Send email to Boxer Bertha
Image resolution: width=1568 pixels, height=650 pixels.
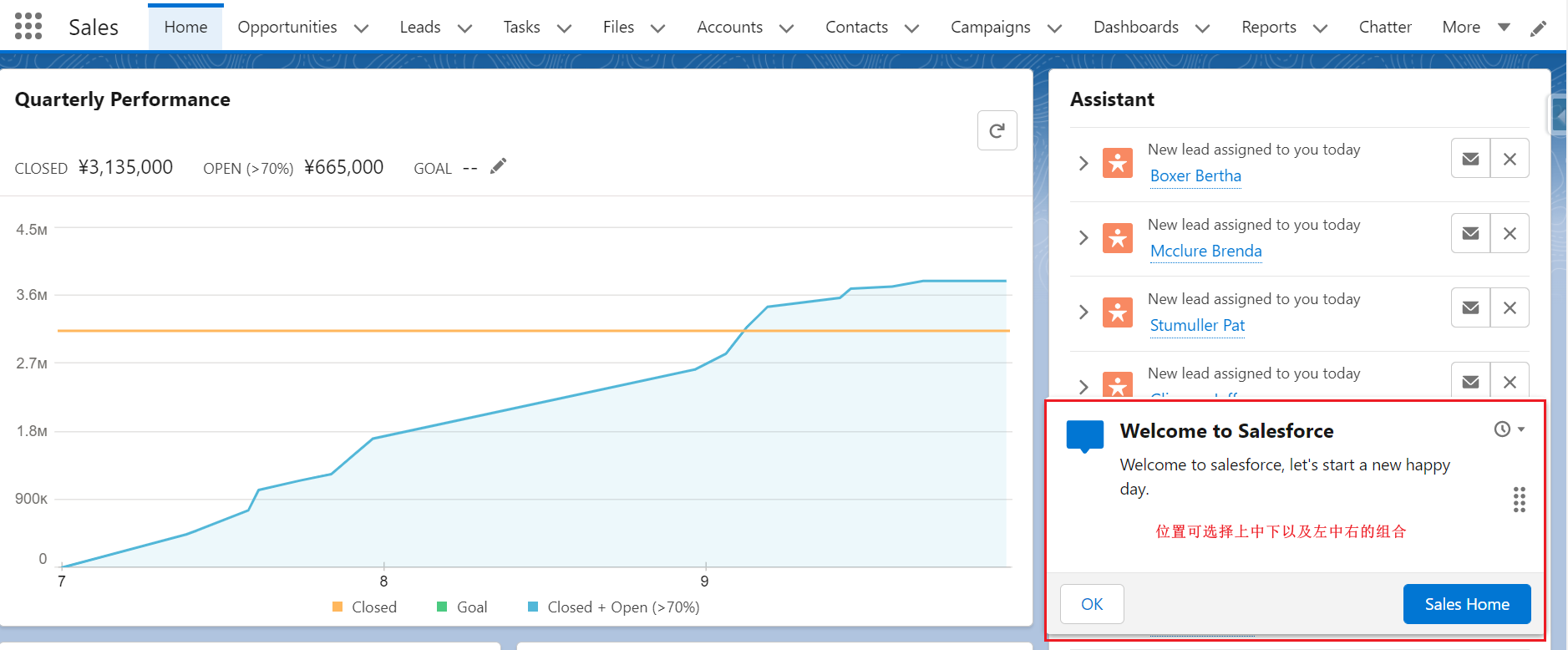coord(1471,159)
